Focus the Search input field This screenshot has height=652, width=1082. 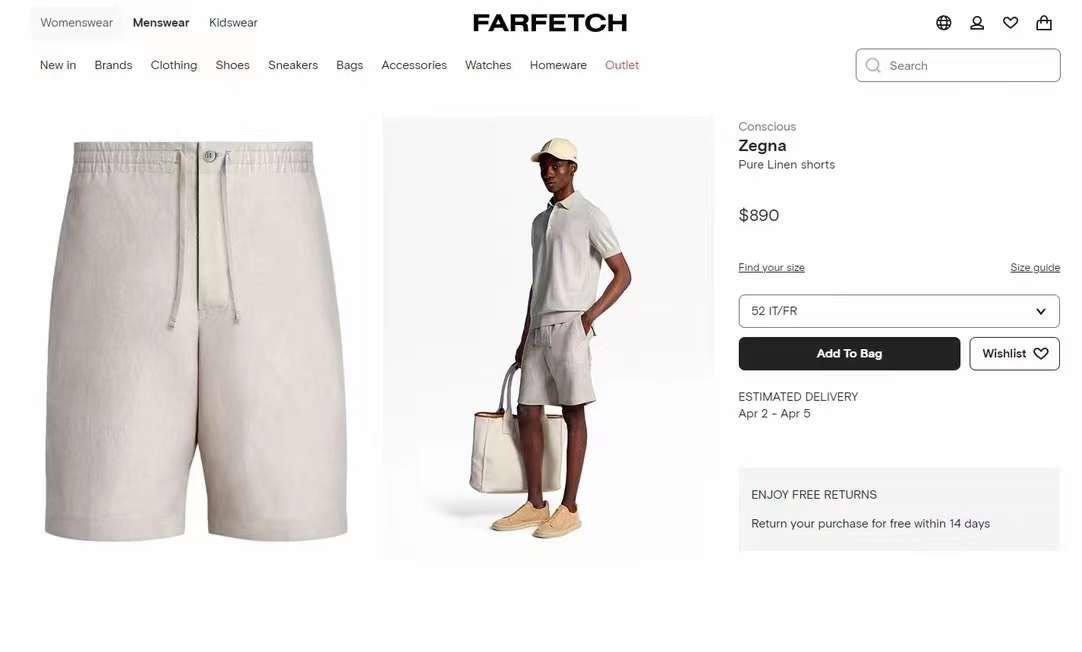click(x=958, y=66)
